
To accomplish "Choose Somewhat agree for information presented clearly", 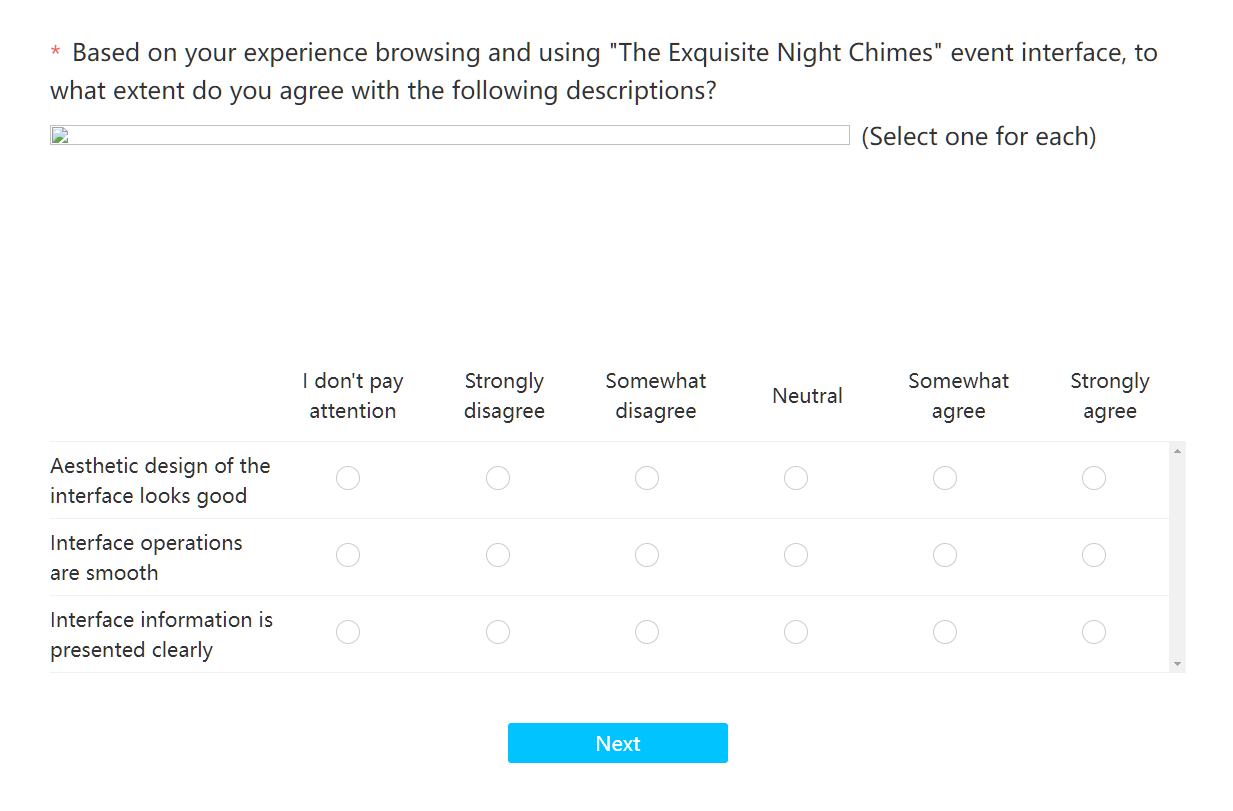I will click(x=944, y=632).
